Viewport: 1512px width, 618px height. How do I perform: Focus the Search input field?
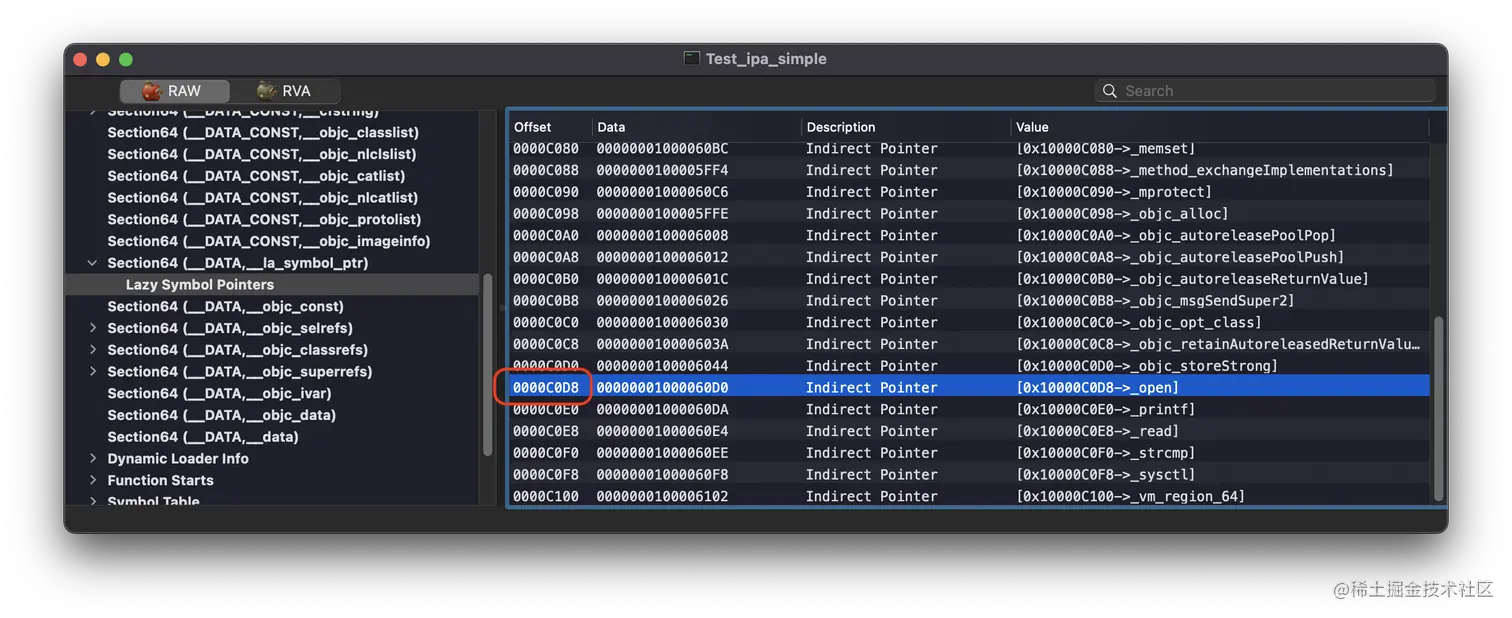[1265, 91]
